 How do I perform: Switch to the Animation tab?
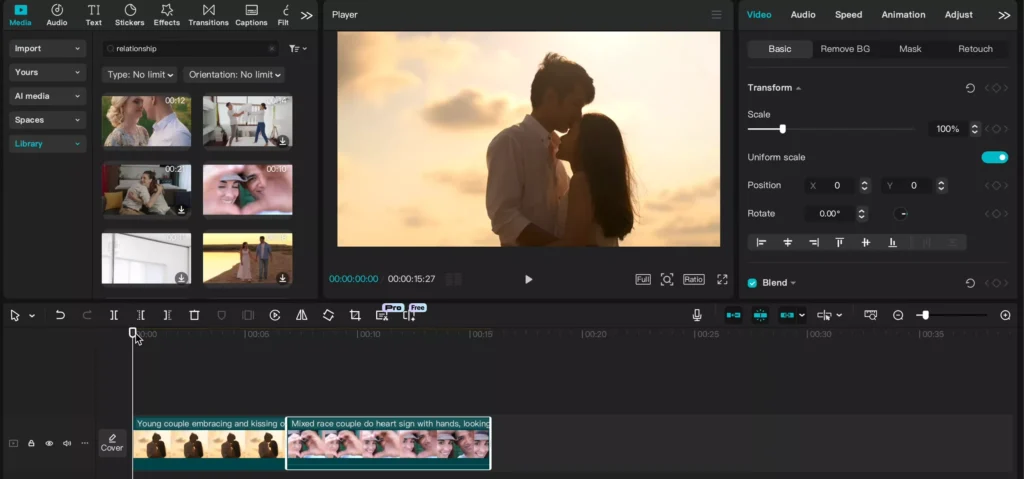pos(903,14)
